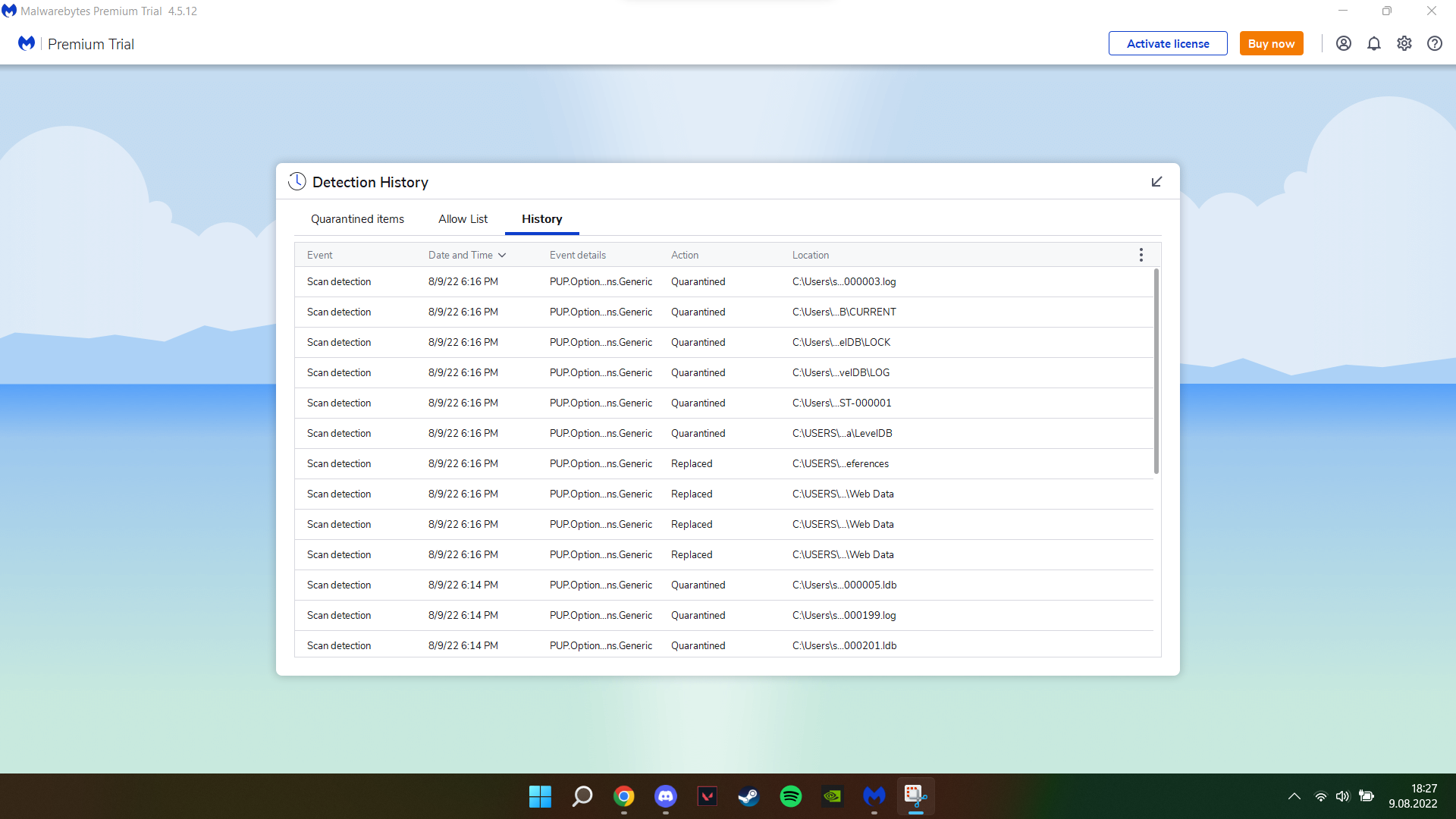The width and height of the screenshot is (1456, 819).
Task: Select the row with location C:\Users\...B\CURRENT
Action: pos(724,312)
